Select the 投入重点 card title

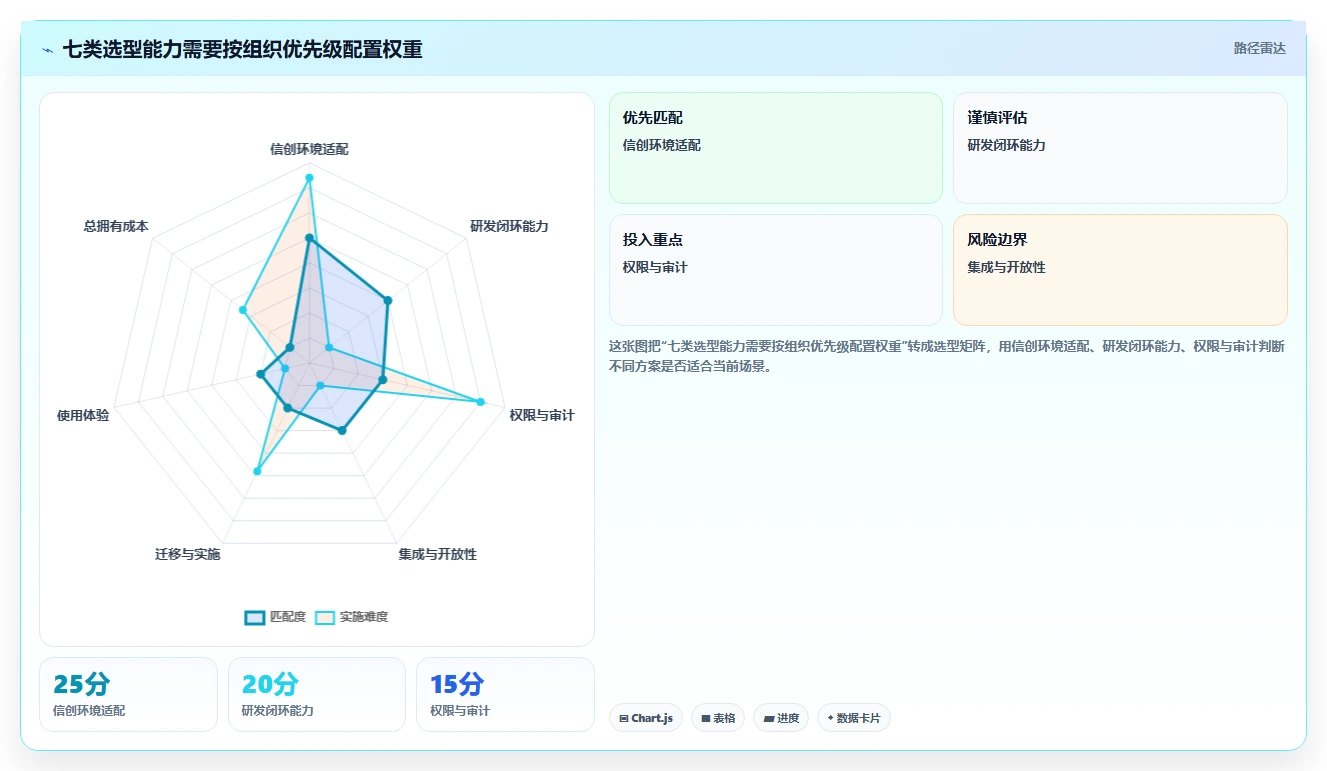[x=653, y=240]
